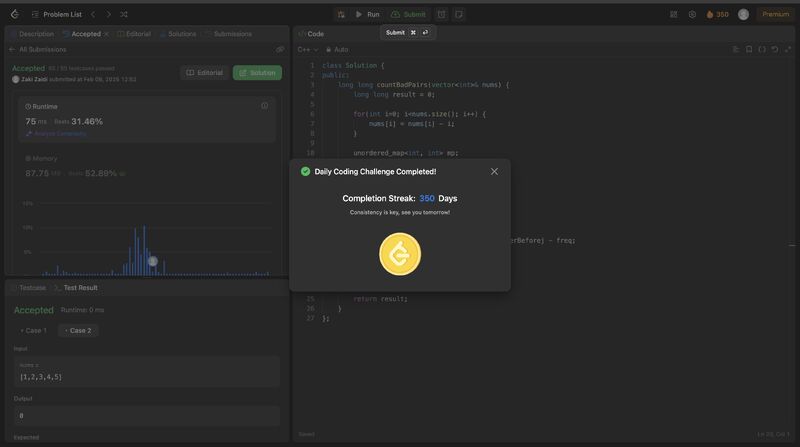The width and height of the screenshot is (800, 447).
Task: Open the debugger icon beside Run
Action: 341,14
